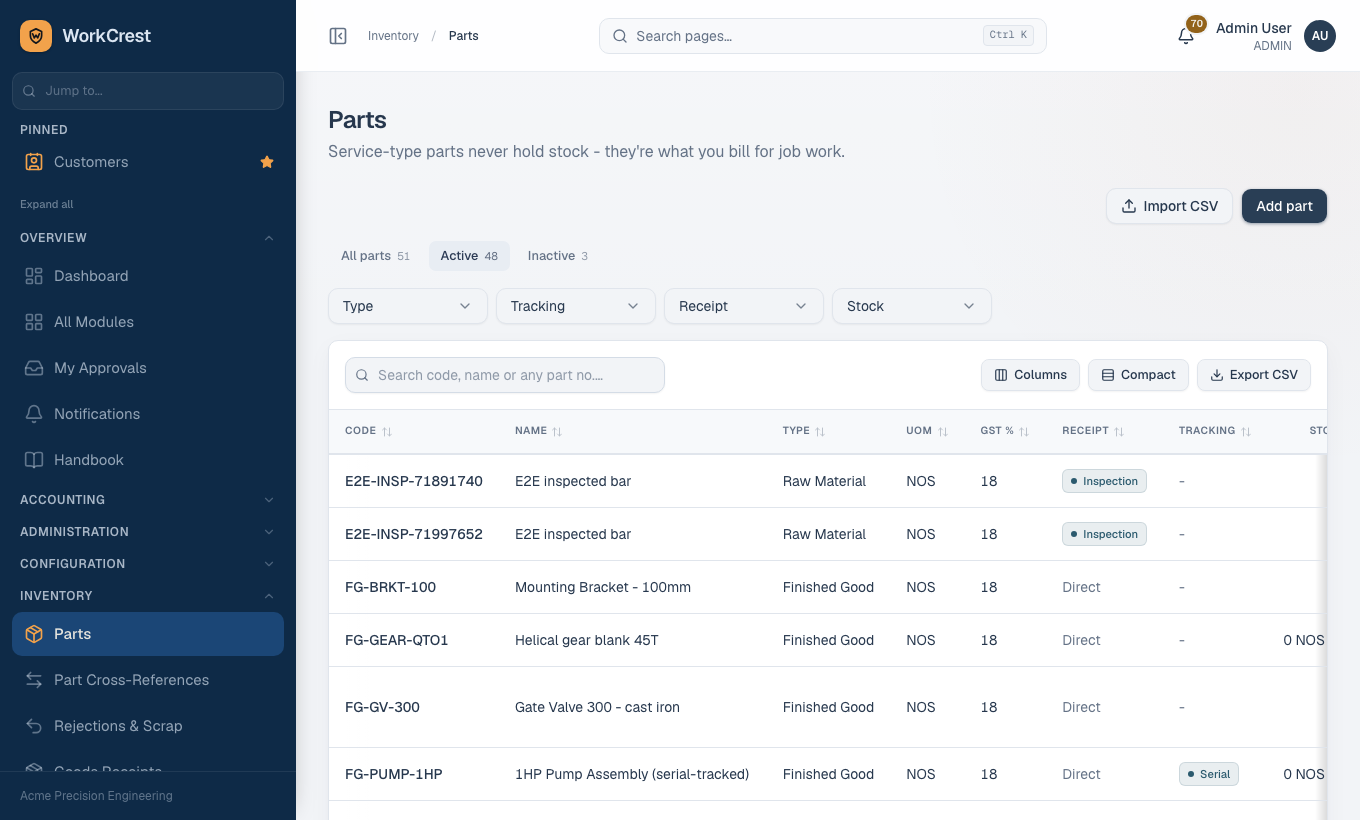Click the Export CSV button
The height and width of the screenshot is (820, 1360).
1254,375
